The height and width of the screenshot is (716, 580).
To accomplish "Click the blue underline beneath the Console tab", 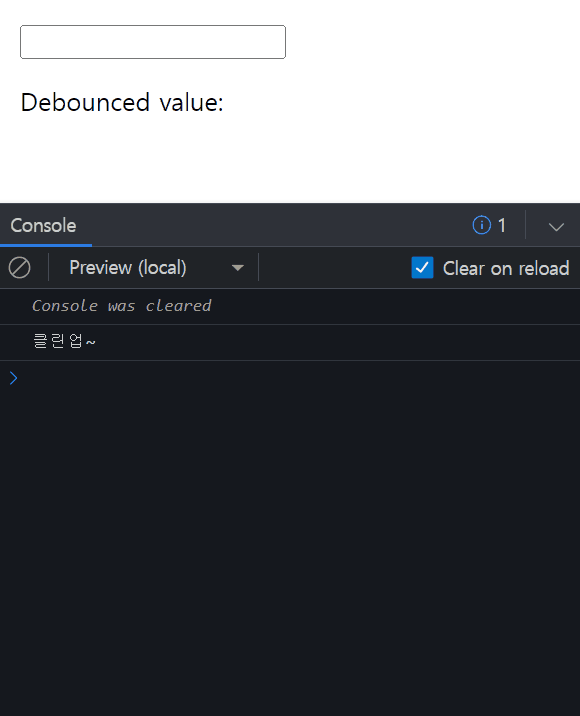I will point(46,245).
